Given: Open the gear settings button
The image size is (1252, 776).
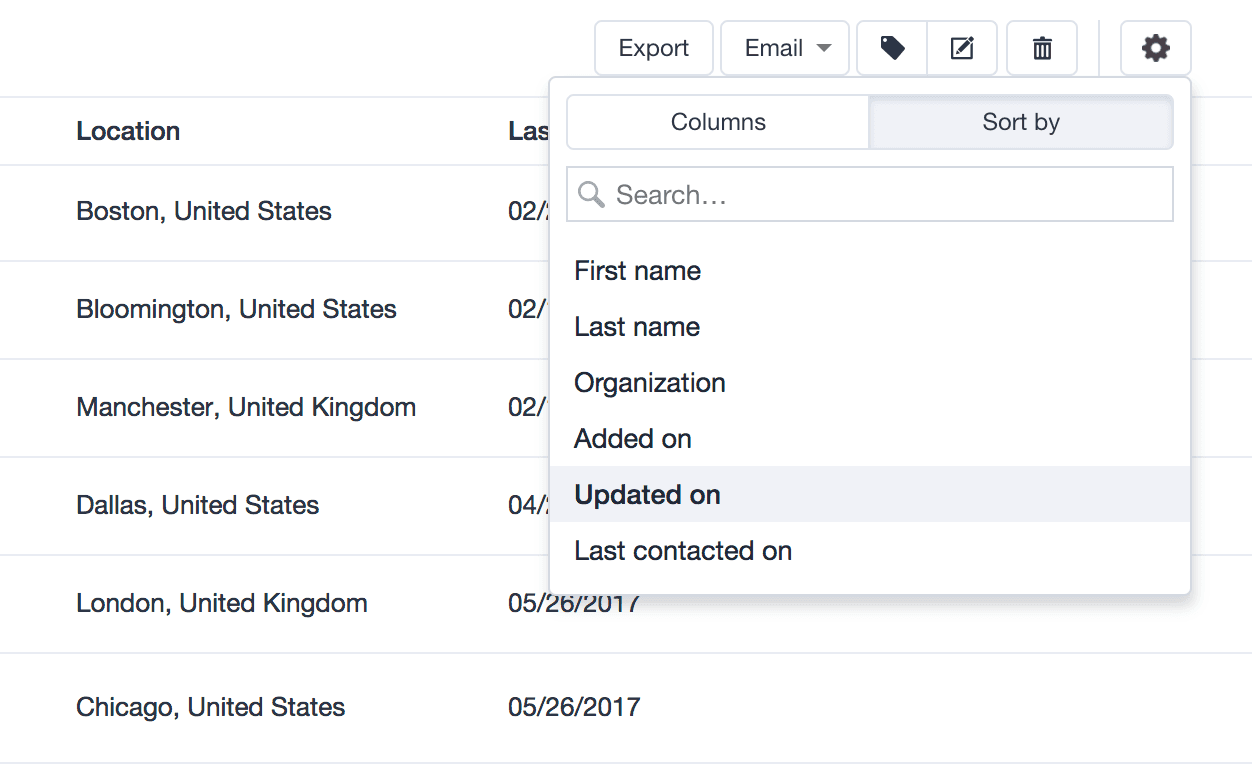Looking at the screenshot, I should [1156, 48].
